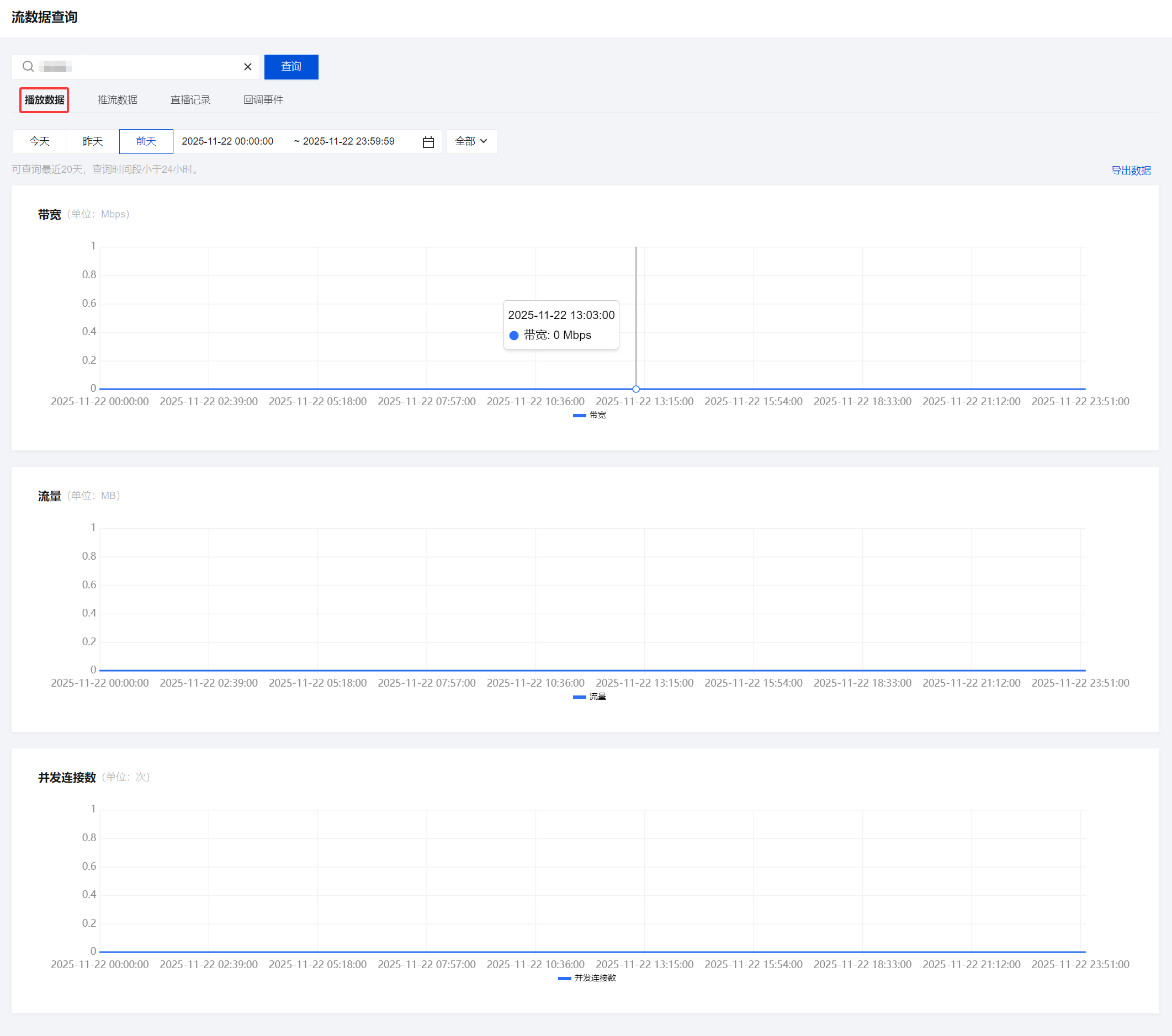Switch to the 推流数据 tab
Viewport: 1172px width, 1036px height.
[118, 100]
